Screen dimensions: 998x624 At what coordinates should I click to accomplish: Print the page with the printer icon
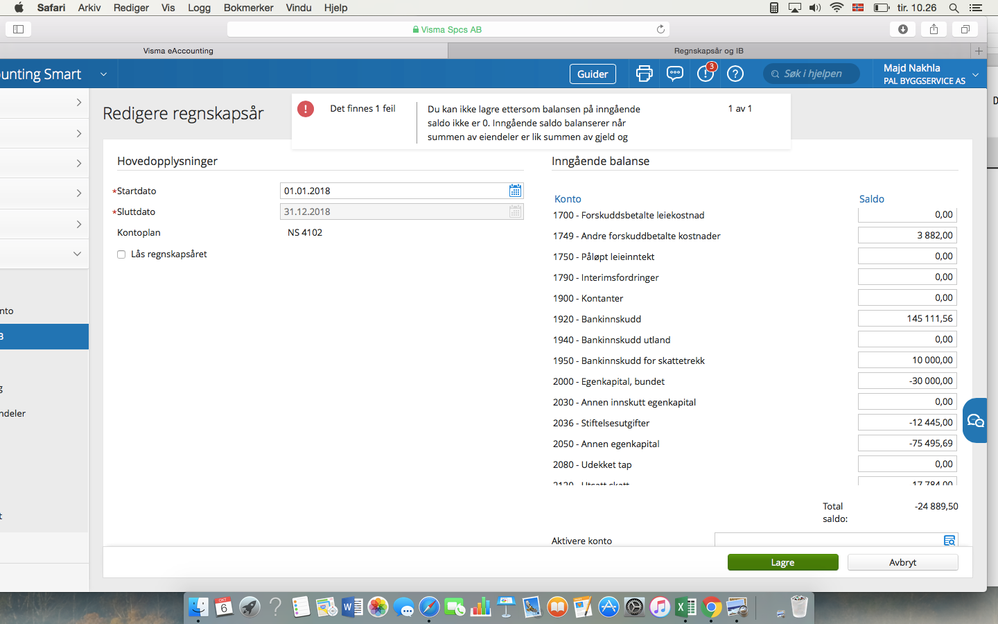click(x=644, y=74)
